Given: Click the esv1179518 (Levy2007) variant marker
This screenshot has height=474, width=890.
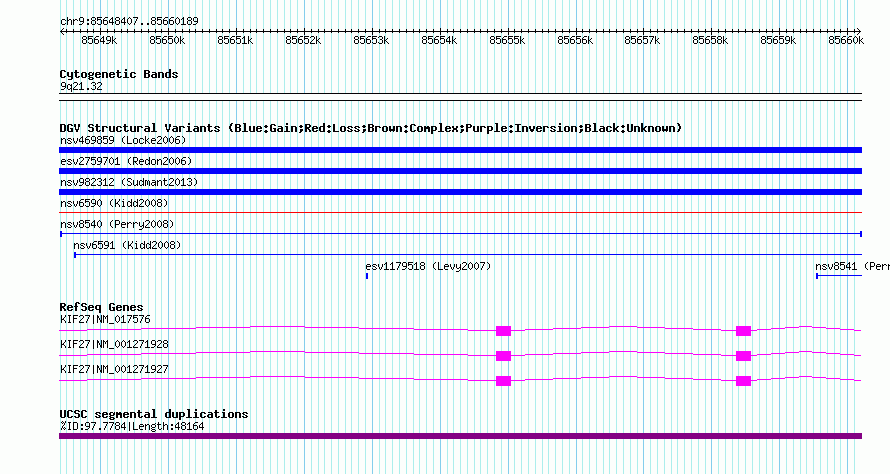Looking at the screenshot, I should [x=367, y=276].
